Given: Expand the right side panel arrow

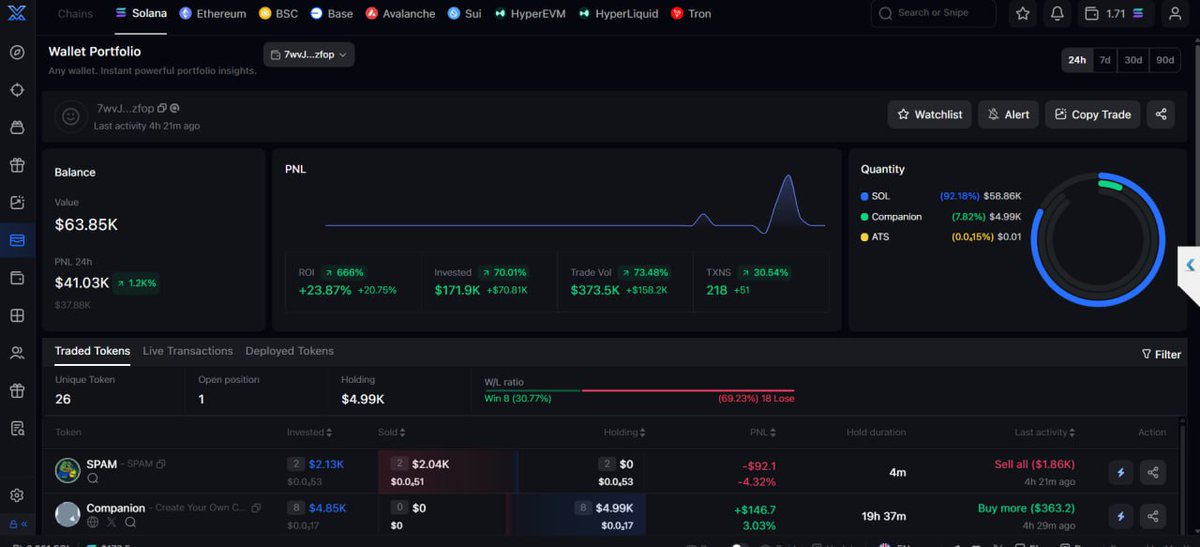Looking at the screenshot, I should pyautogui.click(x=1189, y=265).
